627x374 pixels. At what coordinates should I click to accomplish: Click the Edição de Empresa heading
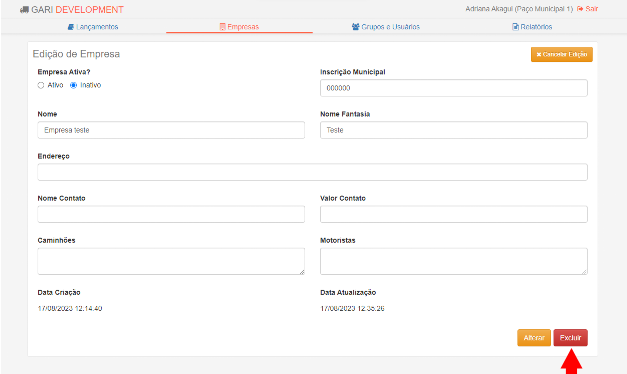(x=76, y=54)
